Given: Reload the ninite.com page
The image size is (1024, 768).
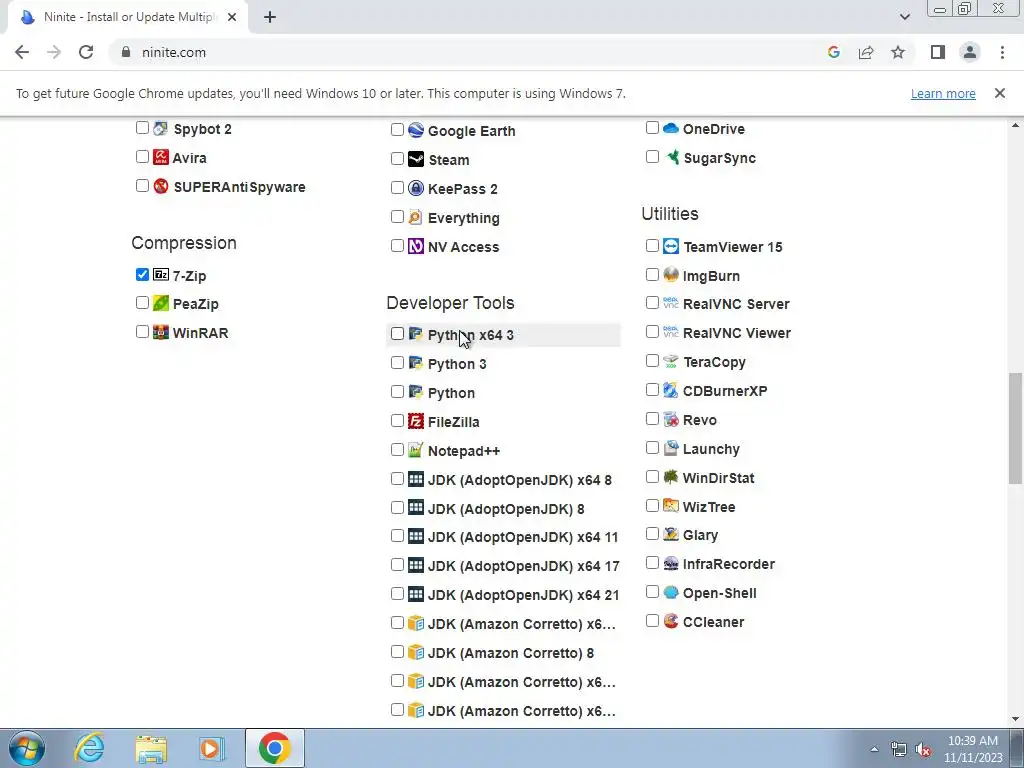Looking at the screenshot, I should click(86, 52).
